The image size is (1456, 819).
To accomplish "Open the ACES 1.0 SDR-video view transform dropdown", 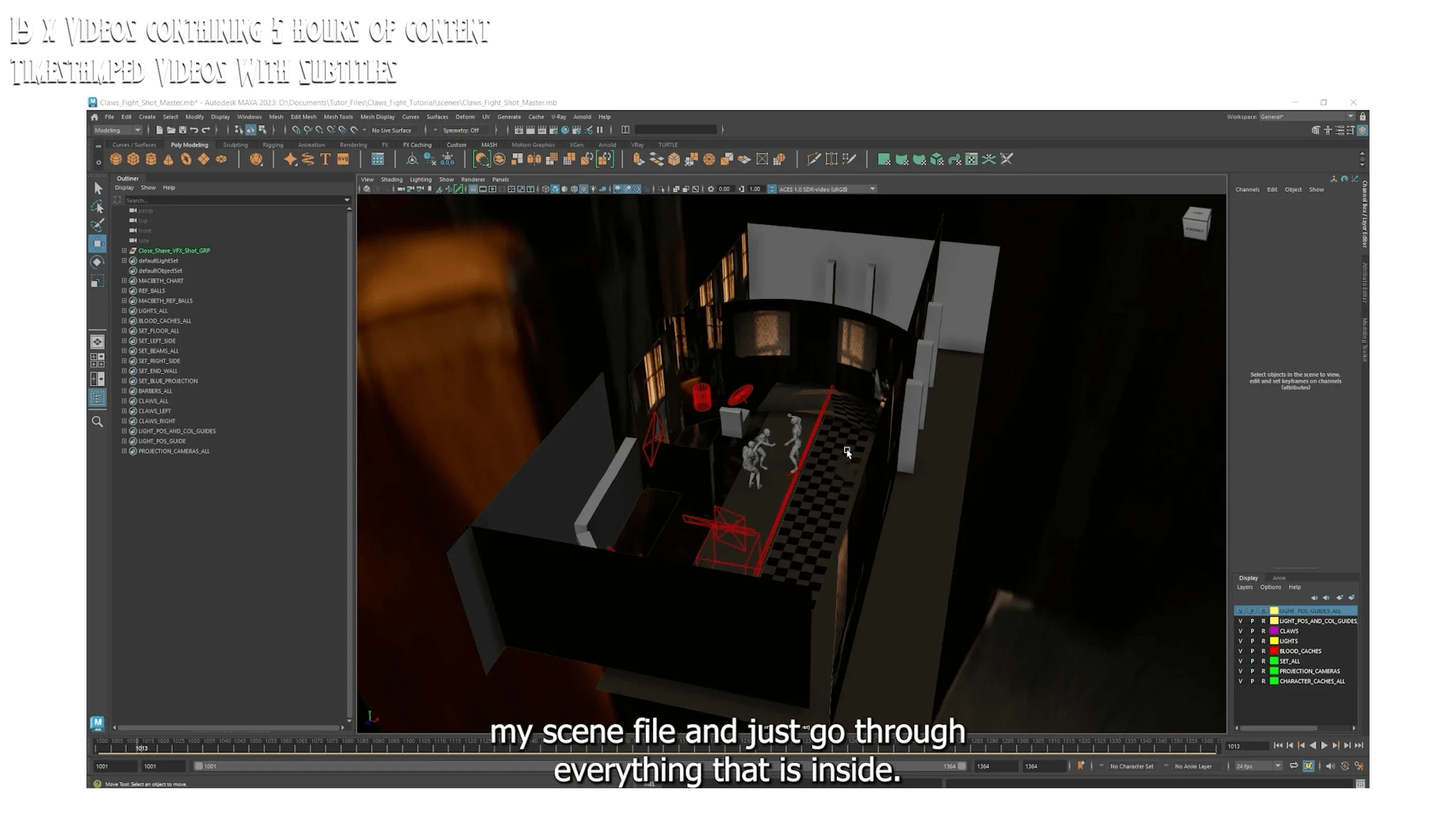I will pyautogui.click(x=872, y=189).
